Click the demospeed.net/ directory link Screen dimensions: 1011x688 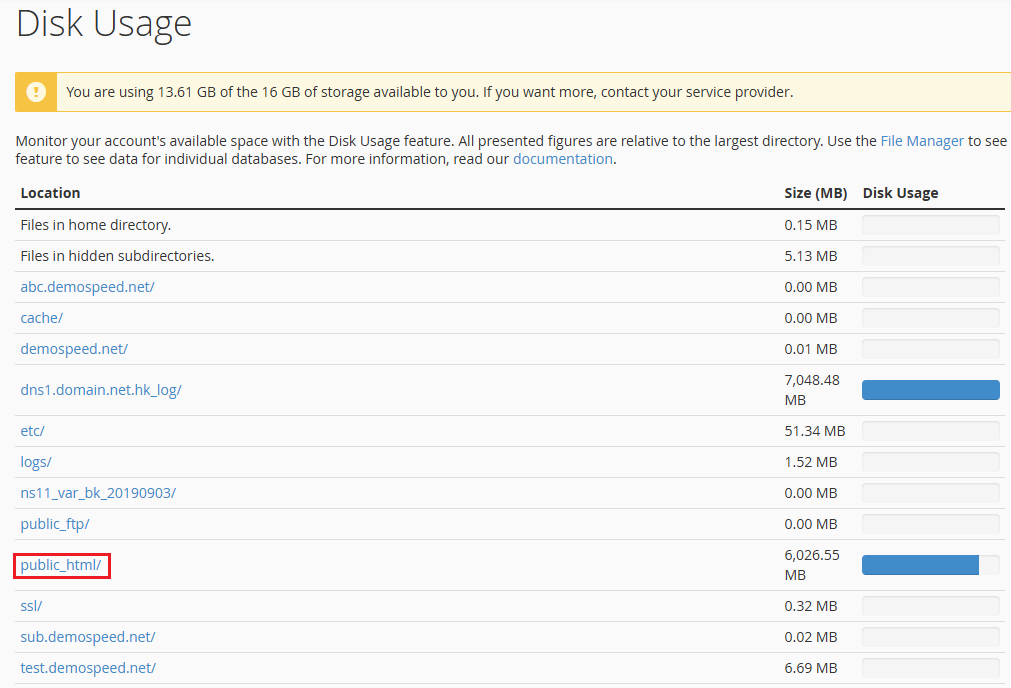tap(74, 349)
